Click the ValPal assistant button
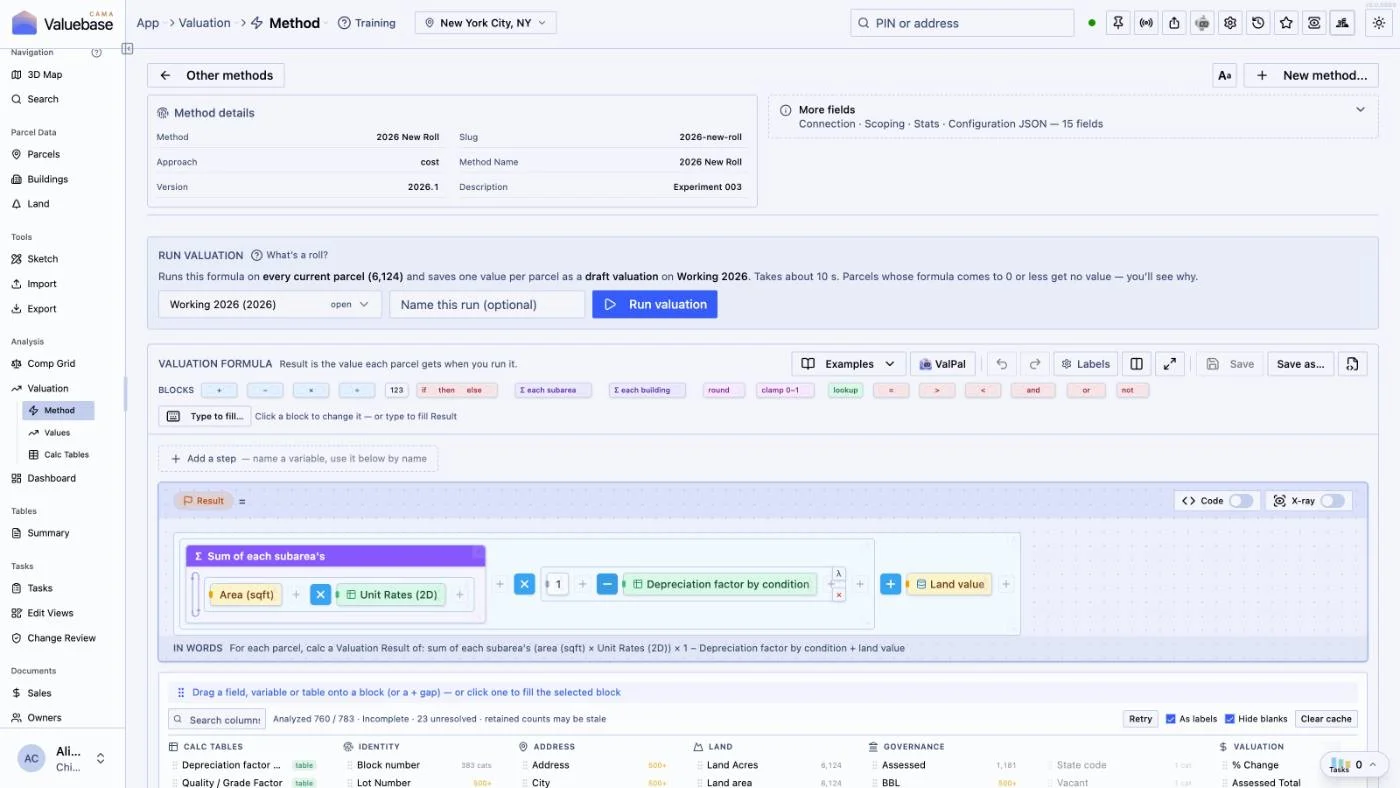 point(942,364)
